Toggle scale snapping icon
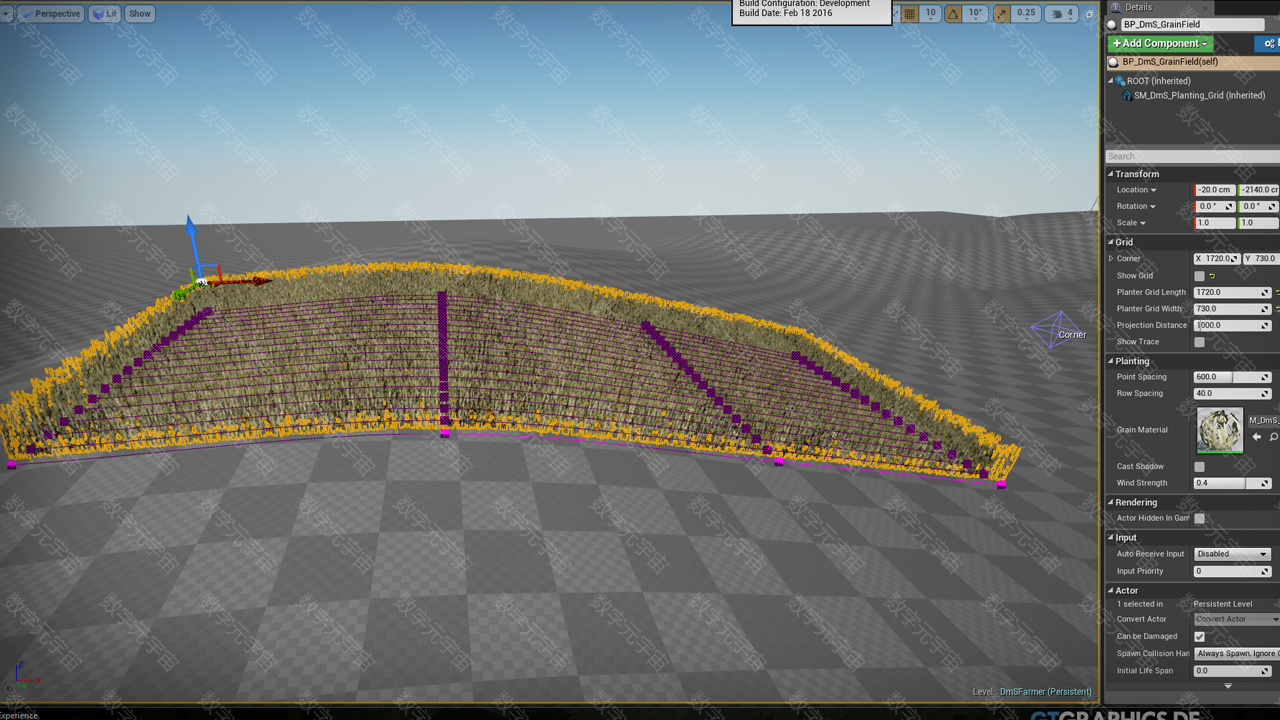The width and height of the screenshot is (1280, 720). pos(1002,13)
